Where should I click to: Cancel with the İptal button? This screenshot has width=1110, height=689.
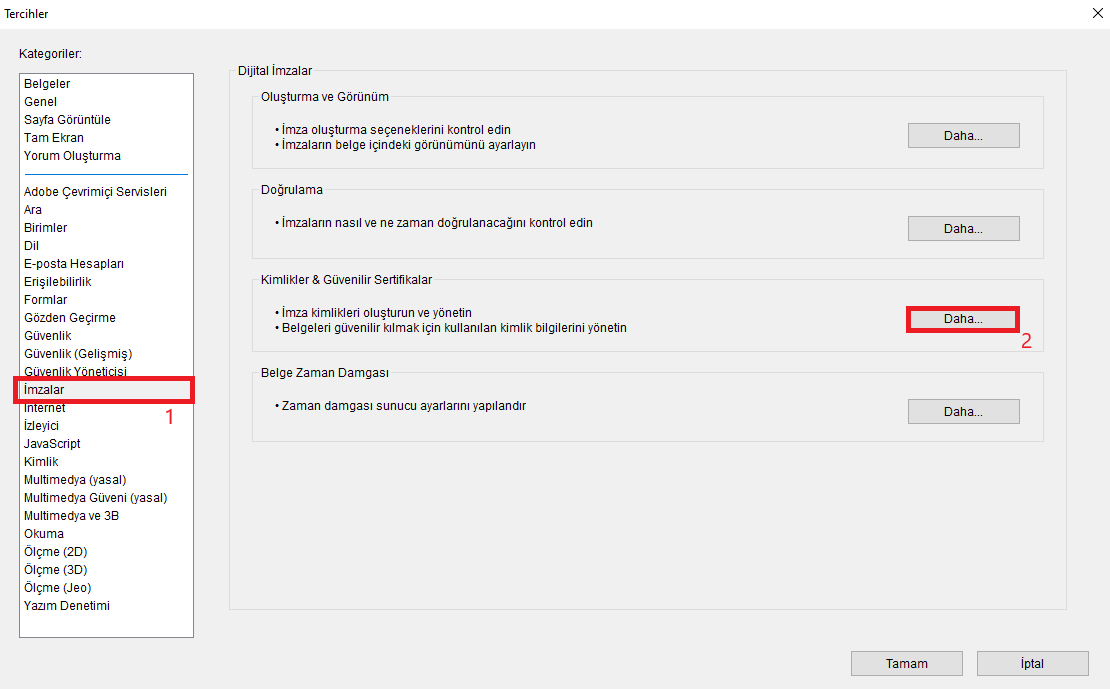(1032, 664)
